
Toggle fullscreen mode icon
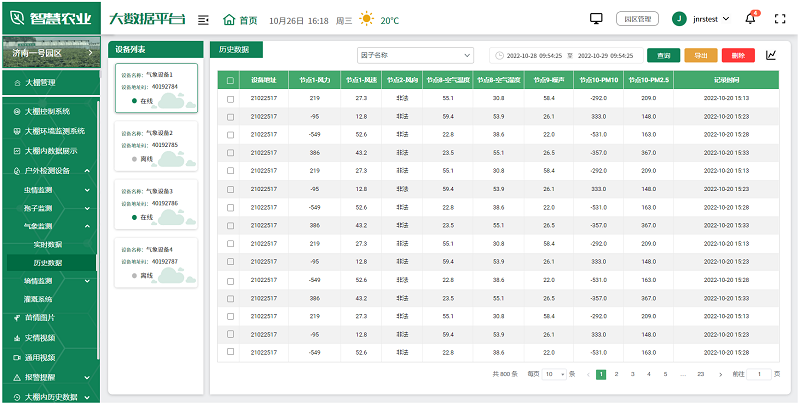pos(778,19)
